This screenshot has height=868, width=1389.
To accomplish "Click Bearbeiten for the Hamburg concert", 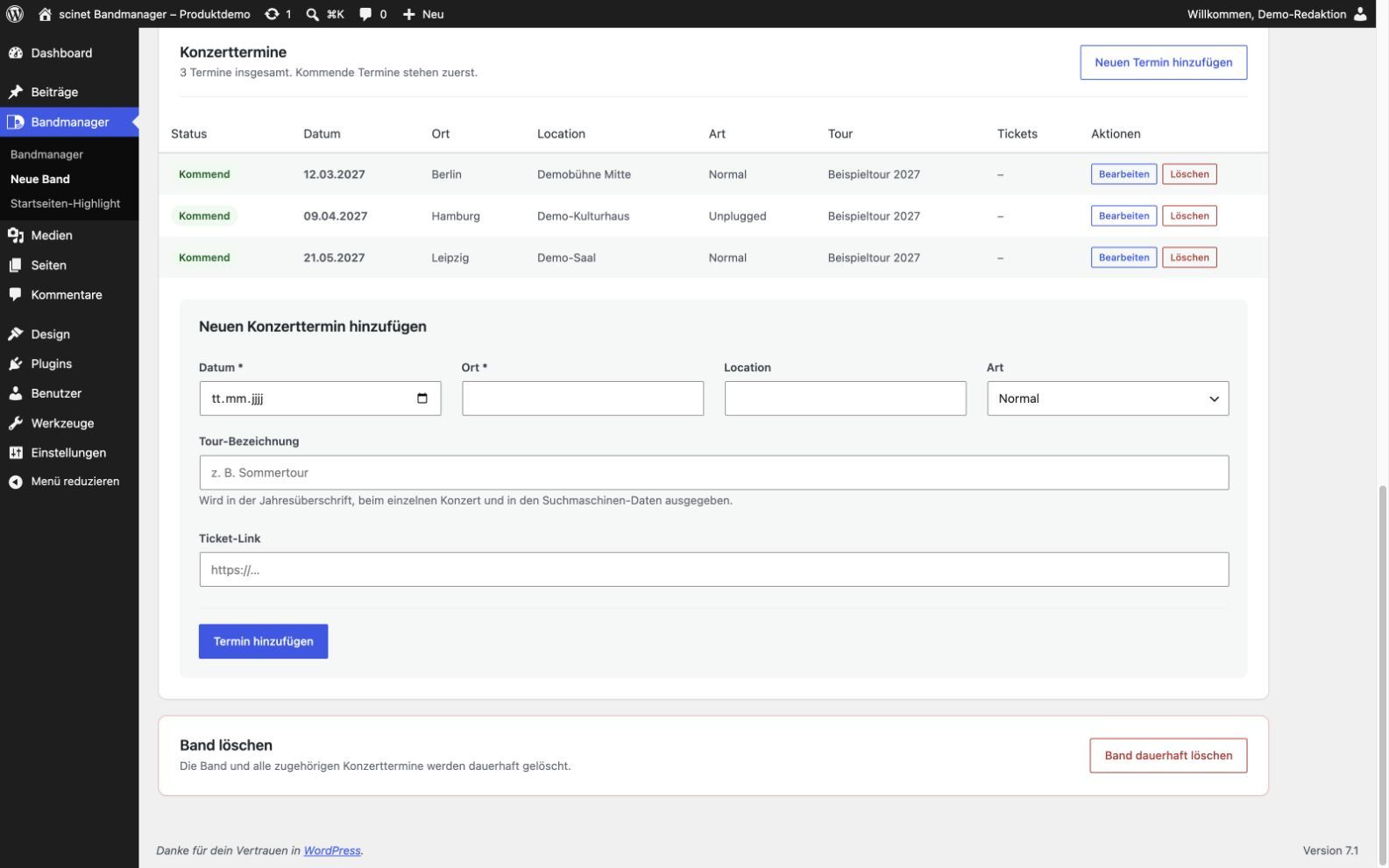I will click(x=1123, y=215).
